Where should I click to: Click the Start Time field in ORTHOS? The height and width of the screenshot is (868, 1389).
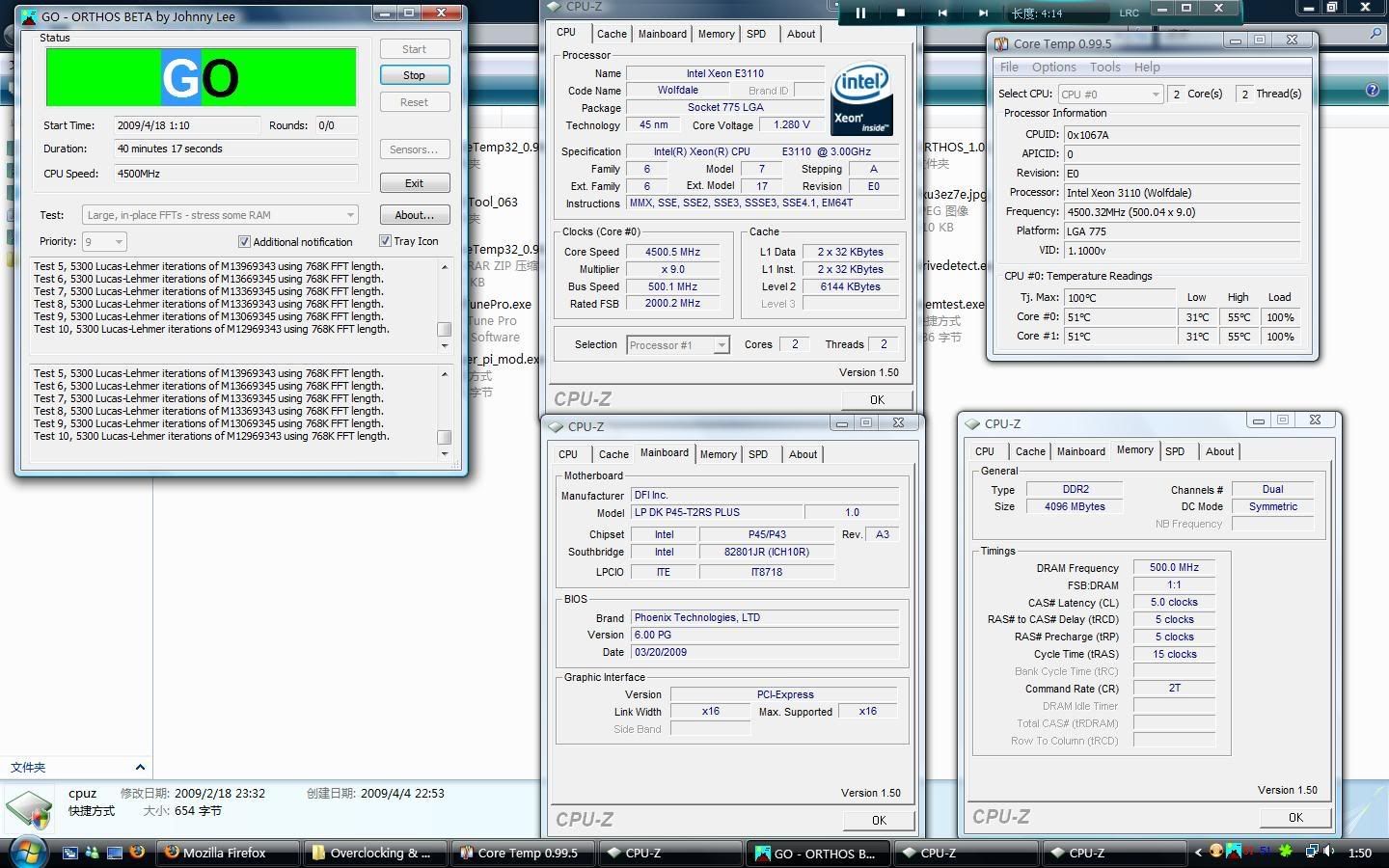coord(187,125)
